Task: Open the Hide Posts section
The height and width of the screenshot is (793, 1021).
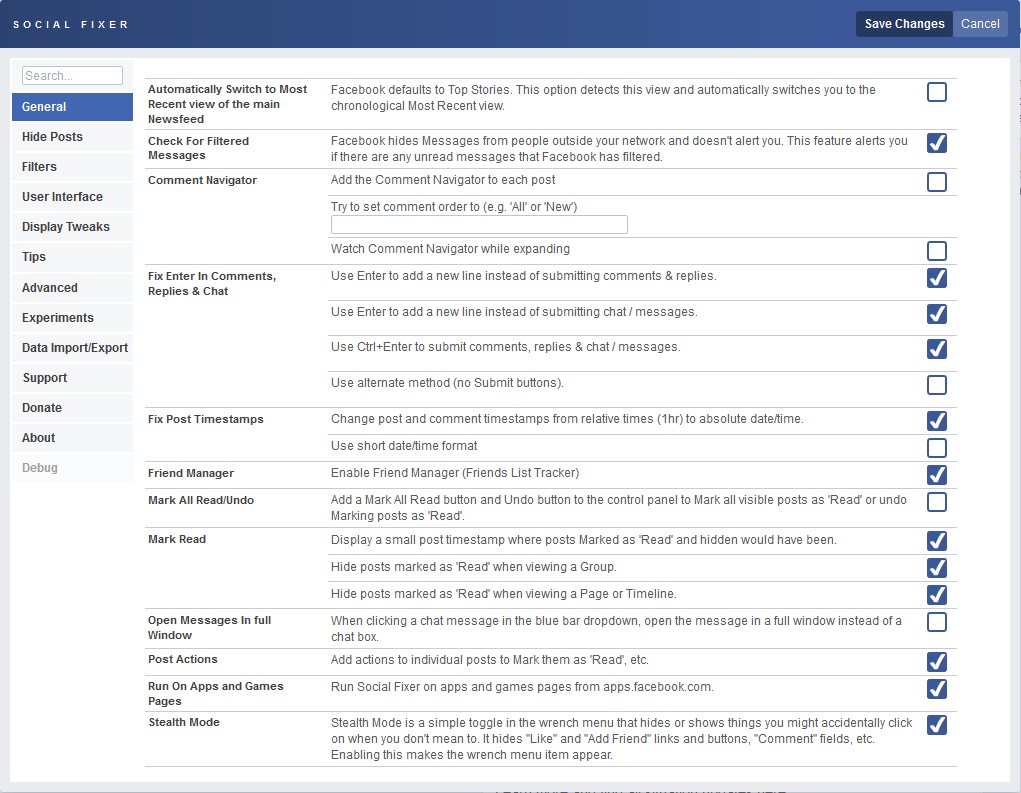Action: coord(72,137)
